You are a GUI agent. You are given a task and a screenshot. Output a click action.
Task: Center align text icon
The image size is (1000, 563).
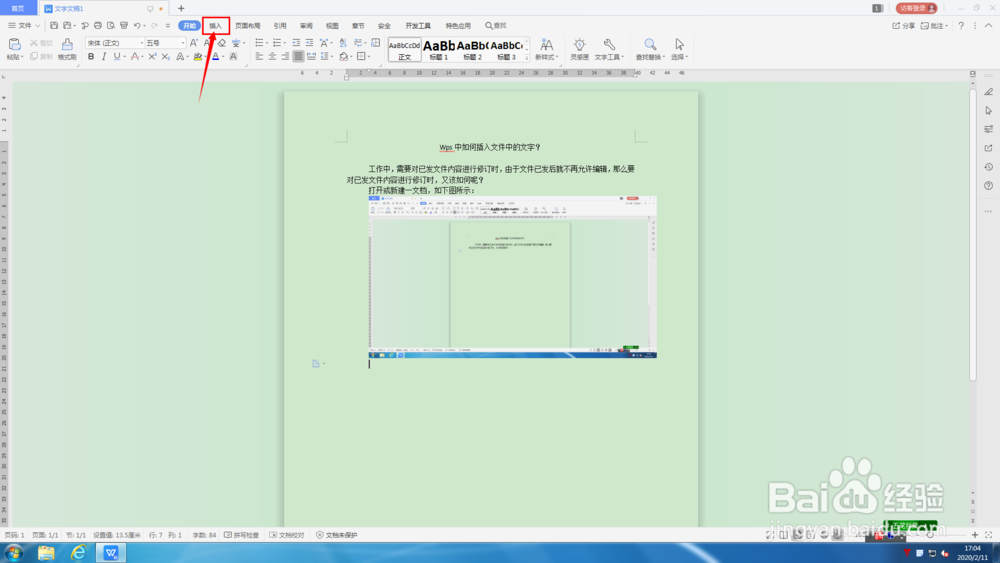pos(272,57)
